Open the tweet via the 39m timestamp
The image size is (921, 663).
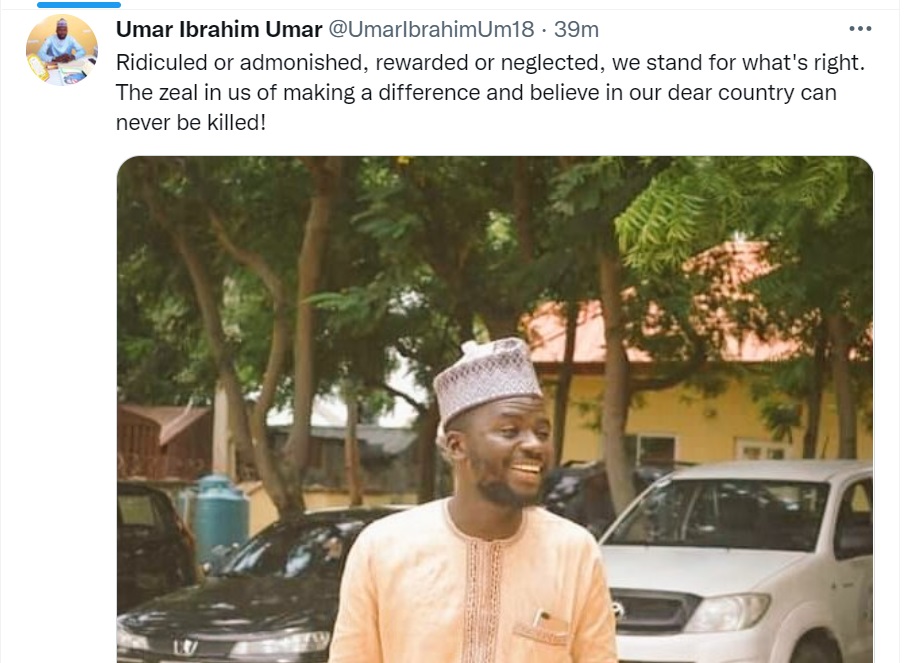576,30
